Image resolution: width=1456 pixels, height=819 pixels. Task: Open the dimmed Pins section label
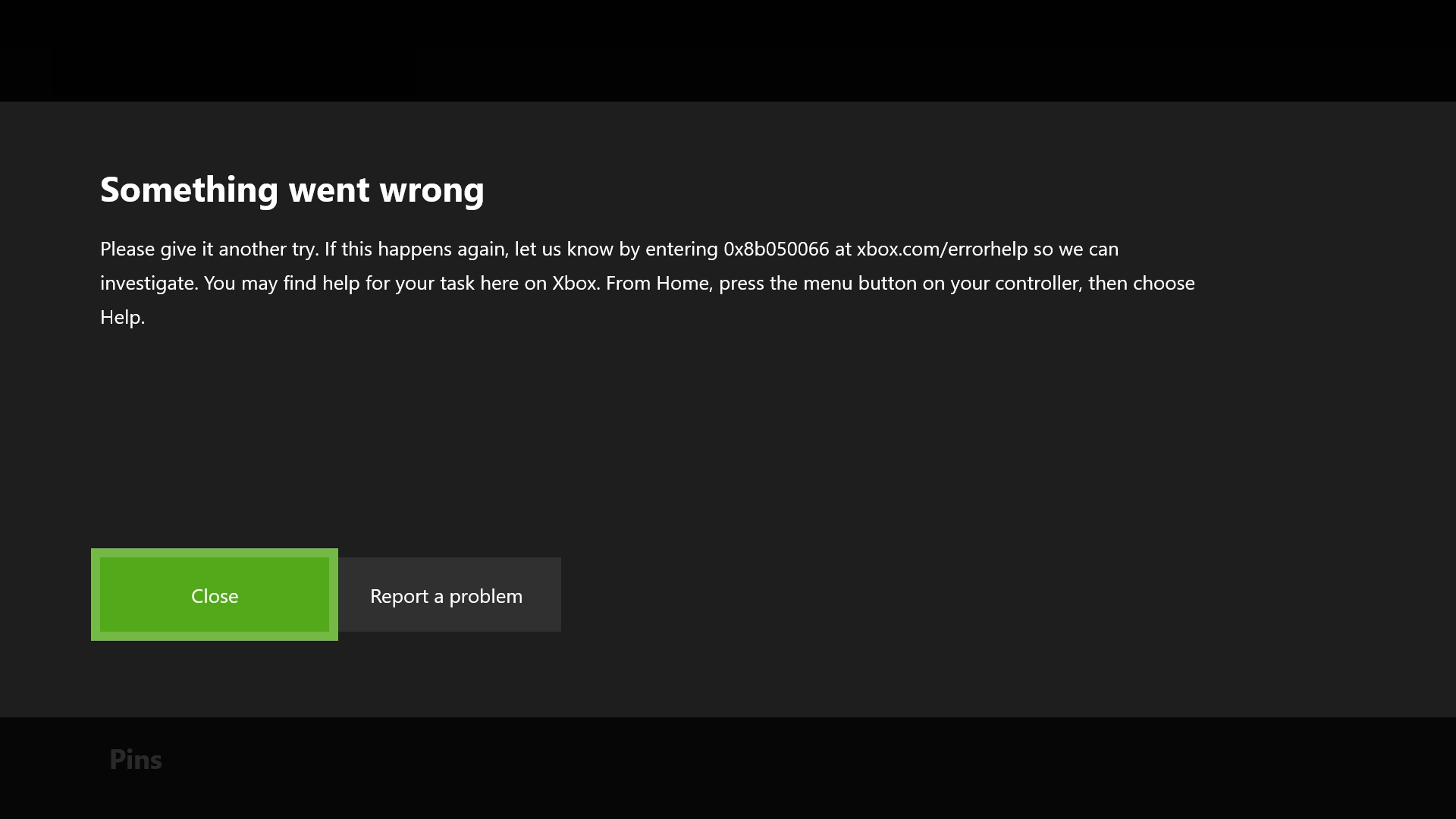(x=136, y=759)
